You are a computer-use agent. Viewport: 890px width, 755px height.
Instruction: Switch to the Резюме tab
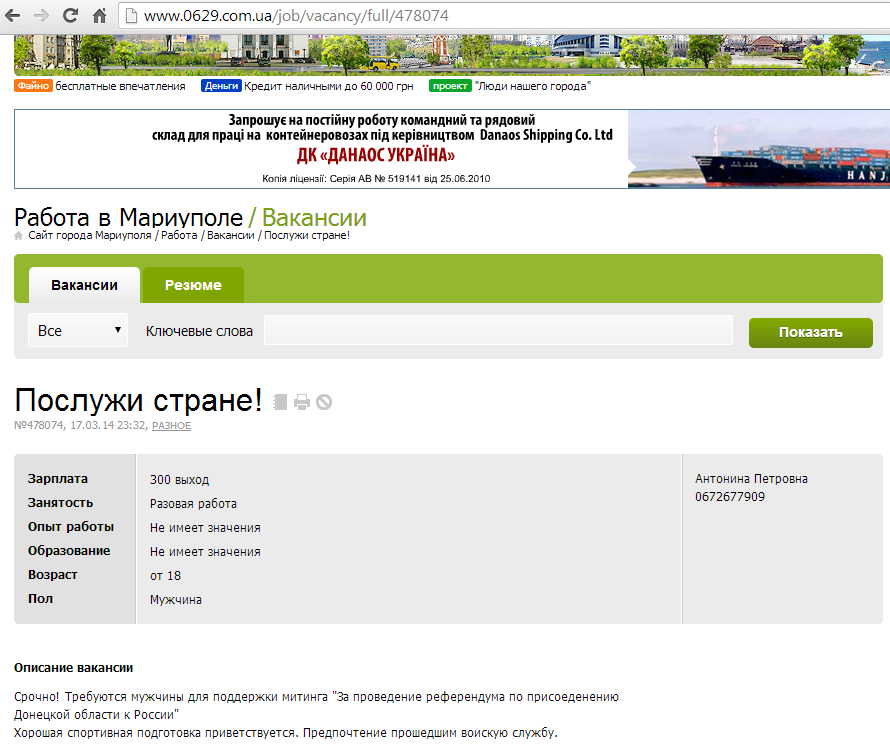[x=192, y=285]
